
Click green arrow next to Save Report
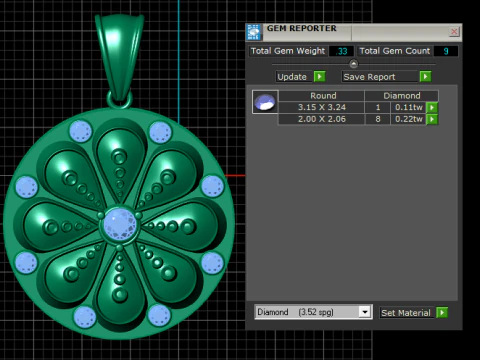[425, 77]
